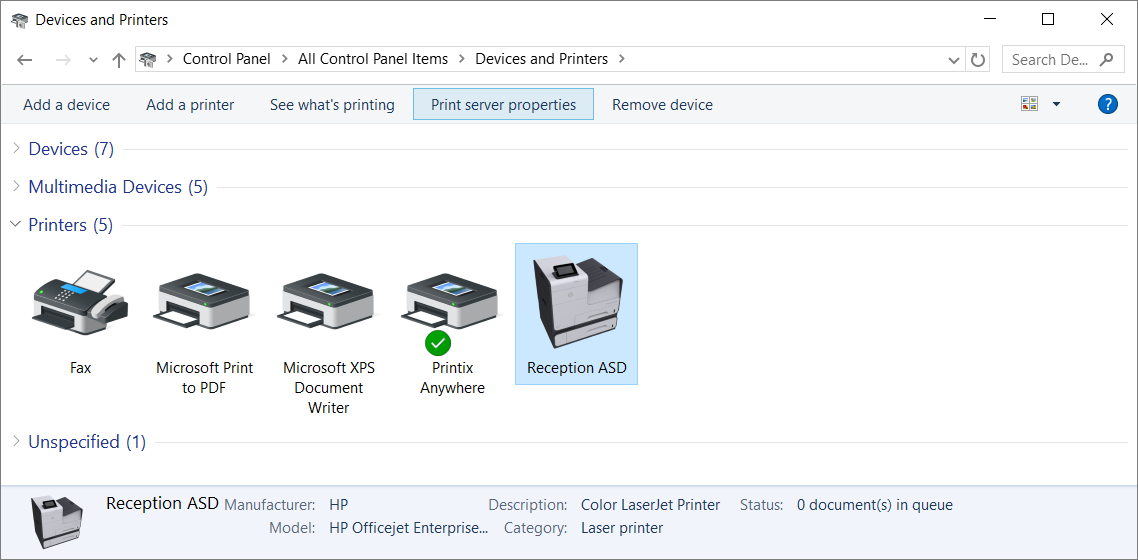The image size is (1138, 560).
Task: Open the Help question mark icon
Action: coord(1107,104)
